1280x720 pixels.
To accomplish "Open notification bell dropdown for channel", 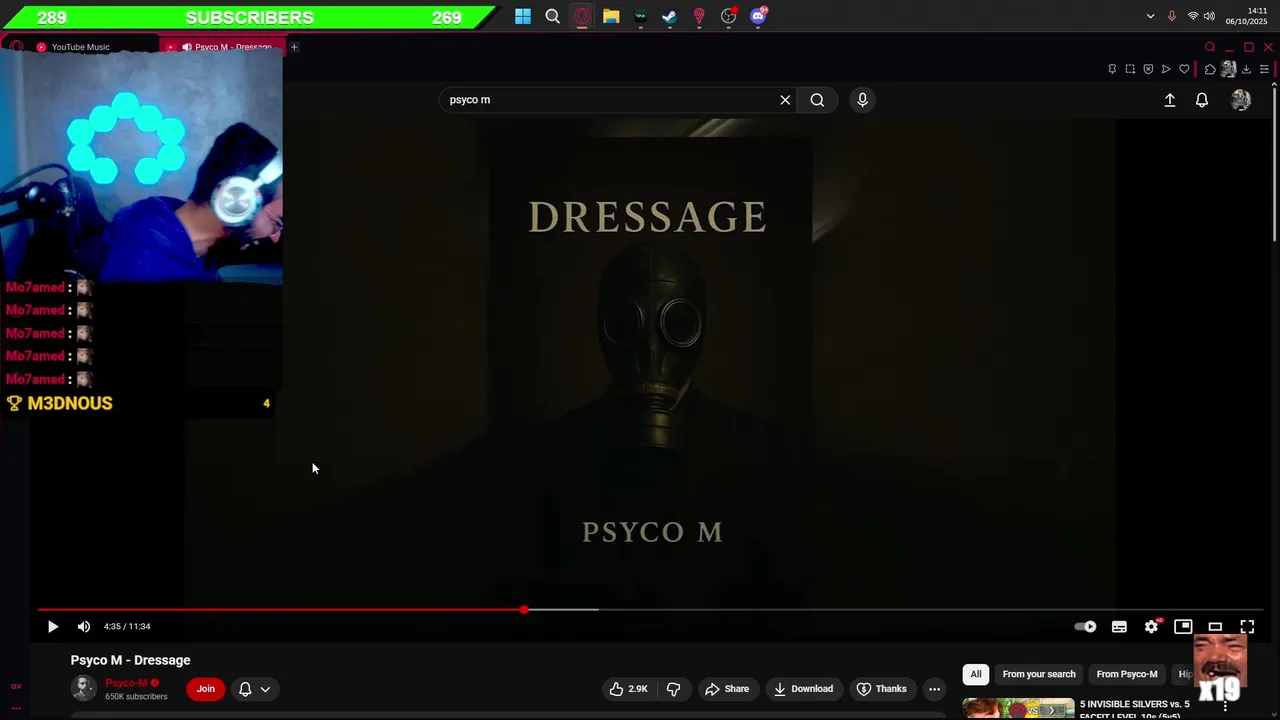I will click(x=254, y=689).
